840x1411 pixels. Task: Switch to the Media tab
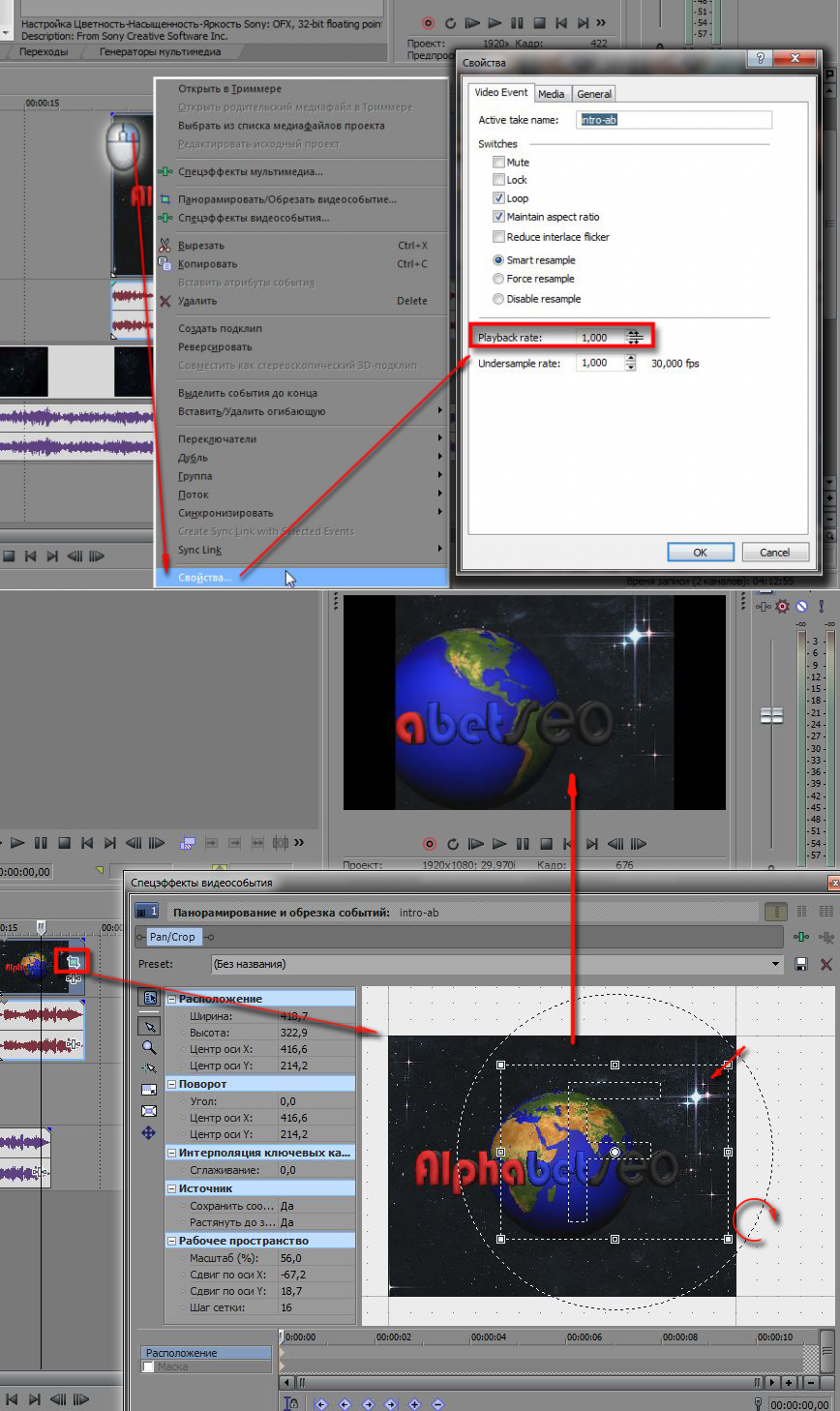552,94
